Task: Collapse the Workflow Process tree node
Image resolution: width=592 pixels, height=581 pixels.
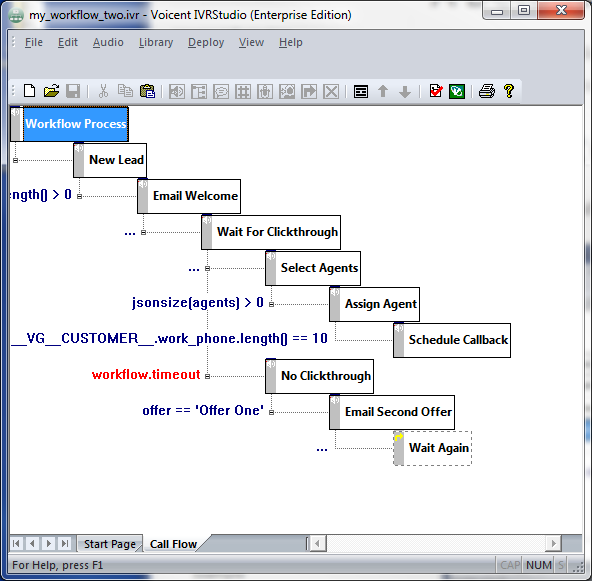Action: pos(15,160)
